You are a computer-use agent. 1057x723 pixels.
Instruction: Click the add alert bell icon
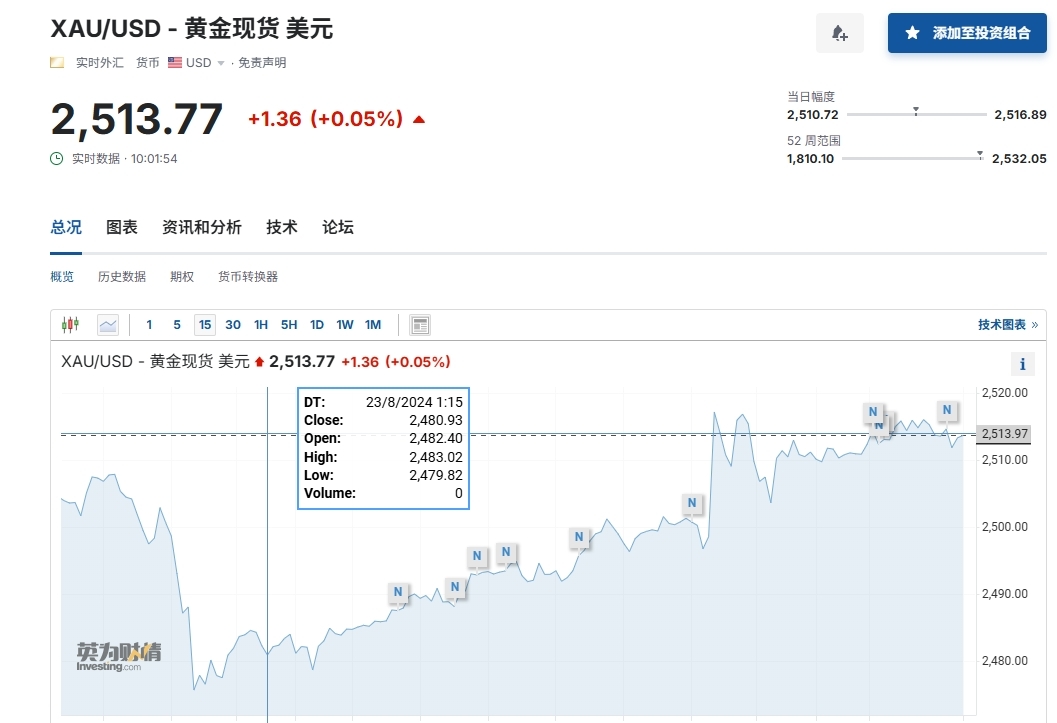point(840,34)
